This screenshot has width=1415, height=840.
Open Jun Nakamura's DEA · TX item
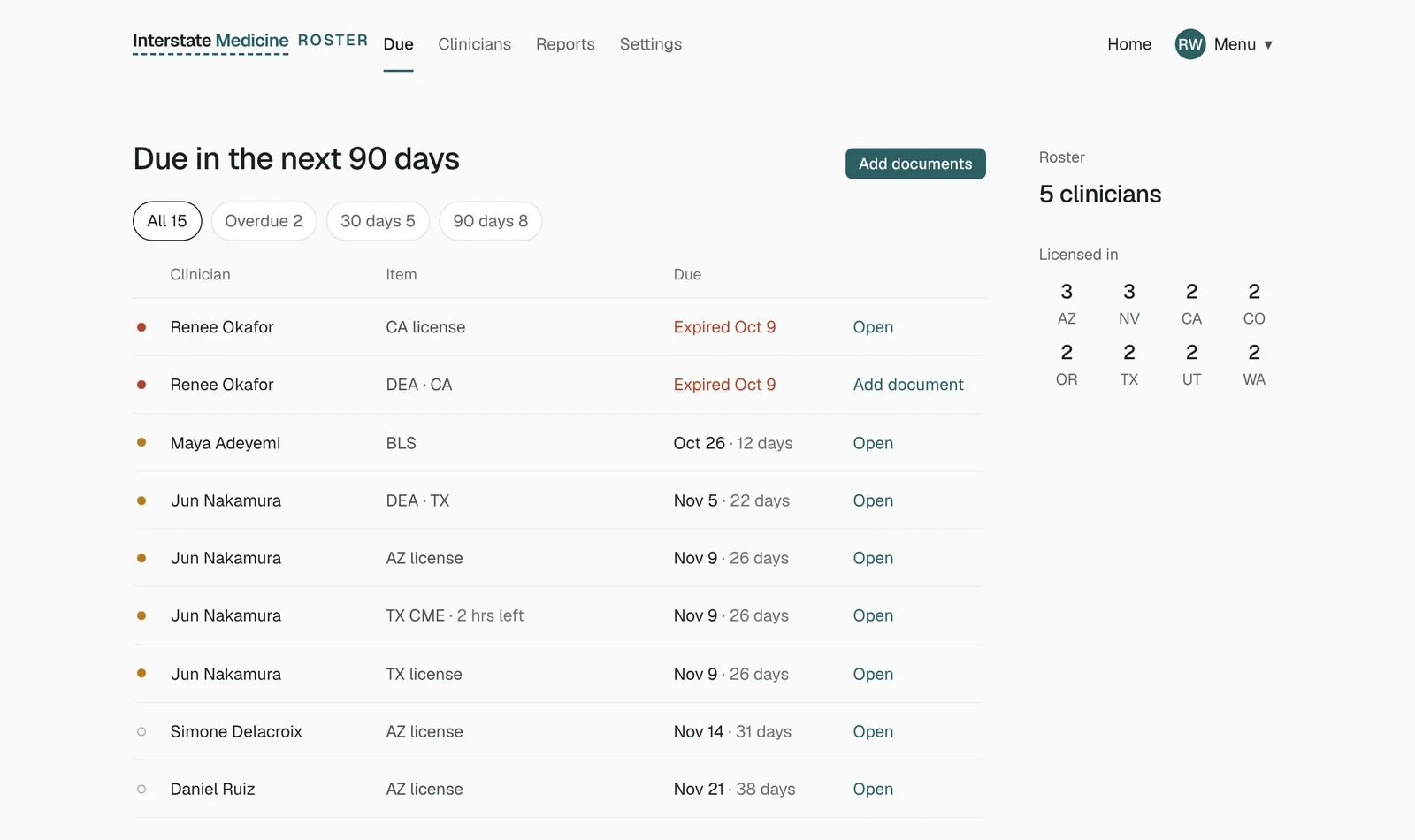(873, 500)
